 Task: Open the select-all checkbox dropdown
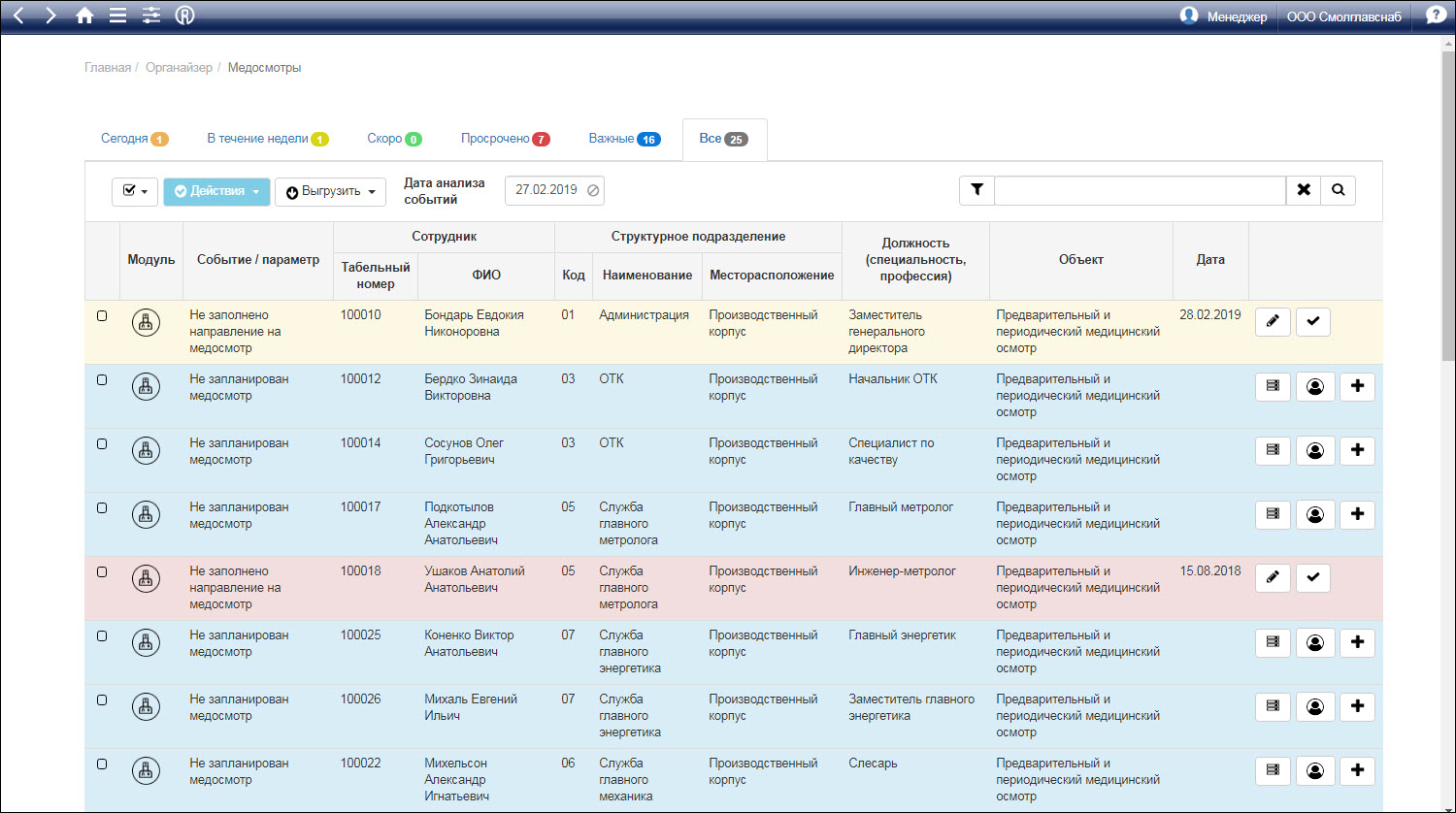135,191
